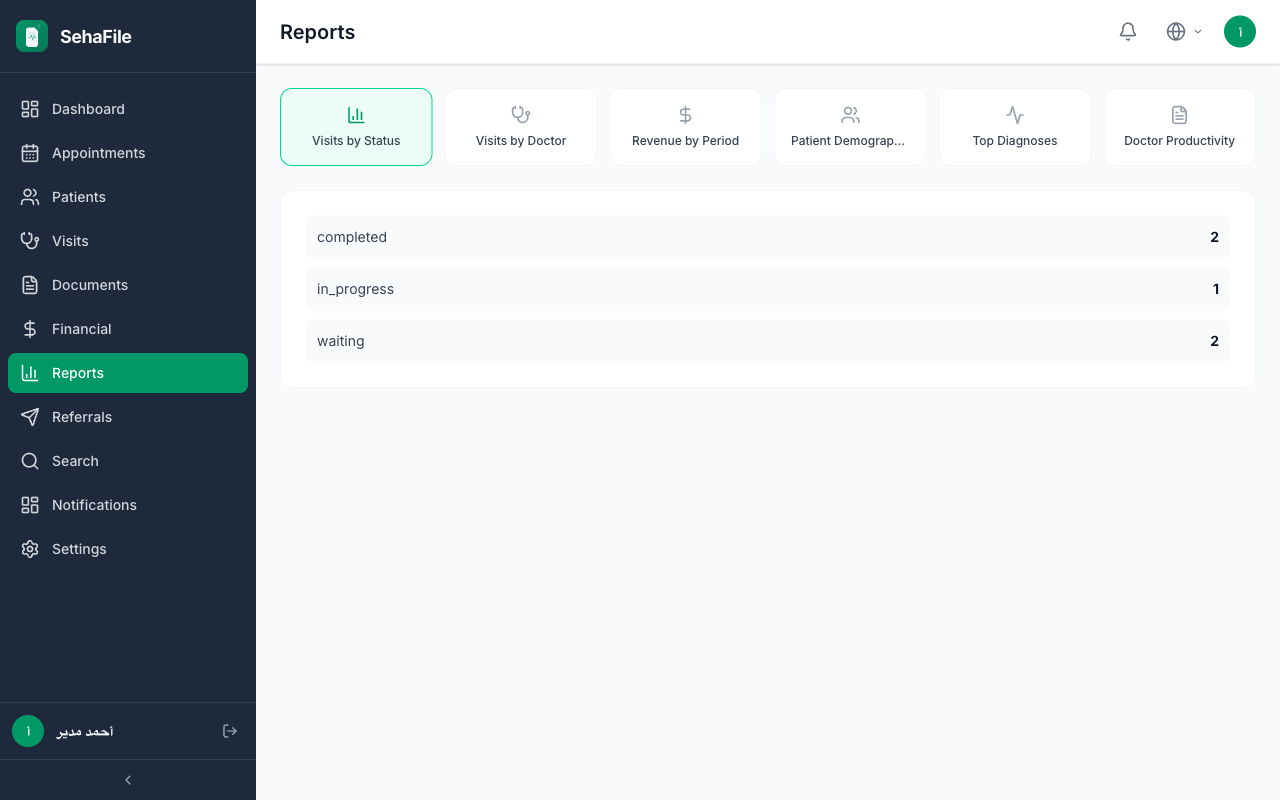Click the 'completed' status row
1280x800 pixels.
tap(768, 237)
